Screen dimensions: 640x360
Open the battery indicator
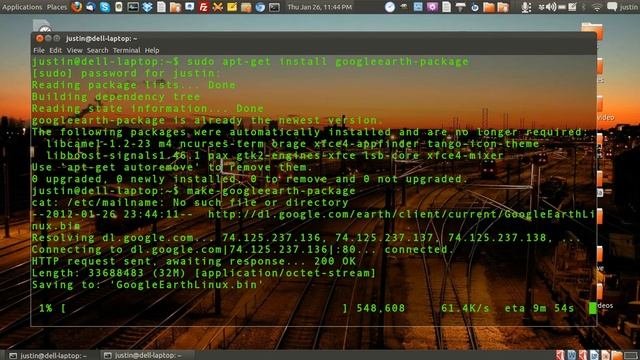click(562, 7)
